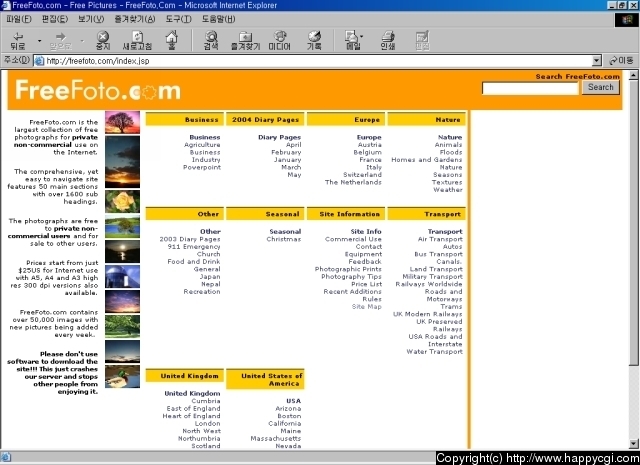Open the Site Map link

(367, 307)
